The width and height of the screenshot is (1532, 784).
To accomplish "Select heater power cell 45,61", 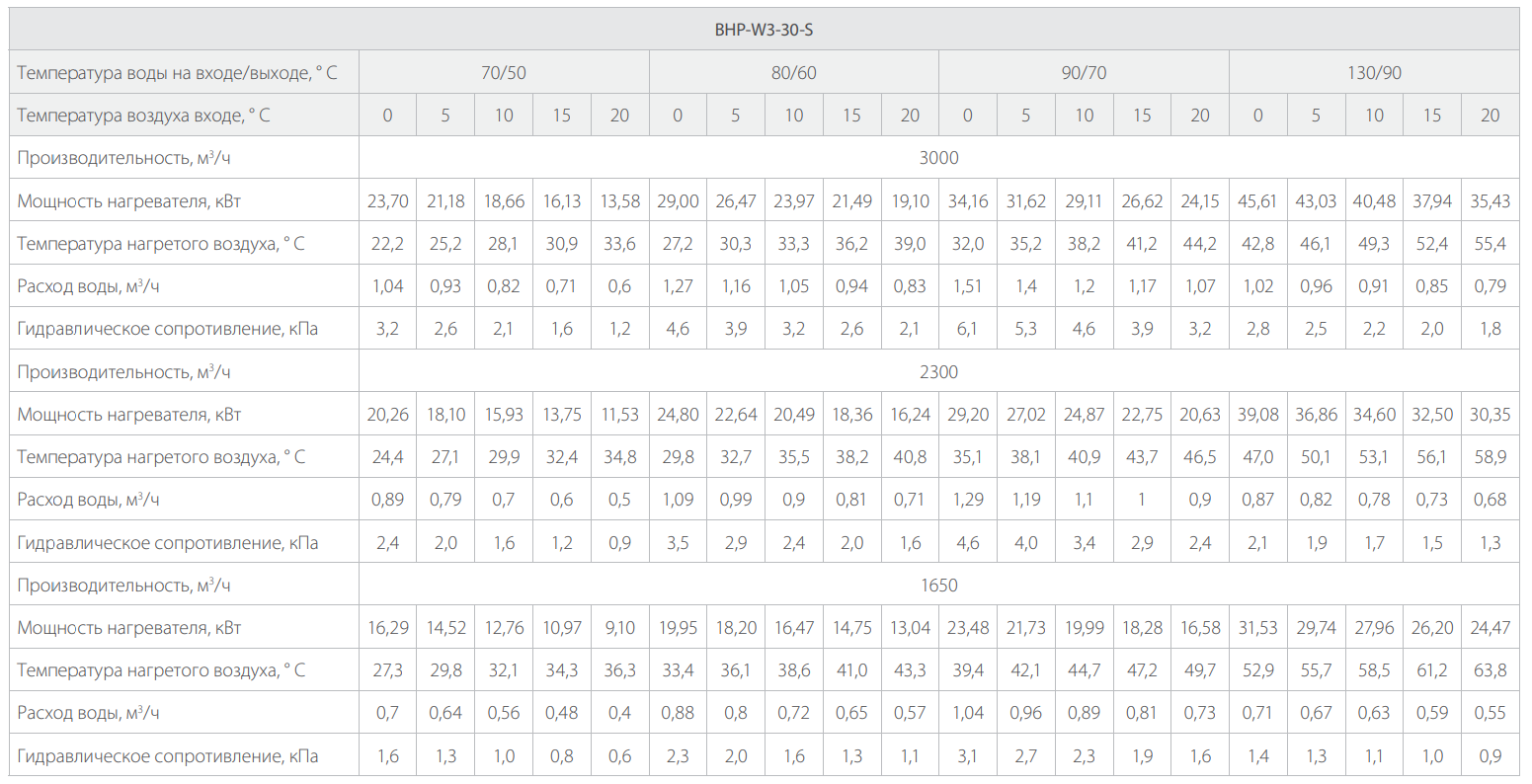I will pyautogui.click(x=1257, y=201).
